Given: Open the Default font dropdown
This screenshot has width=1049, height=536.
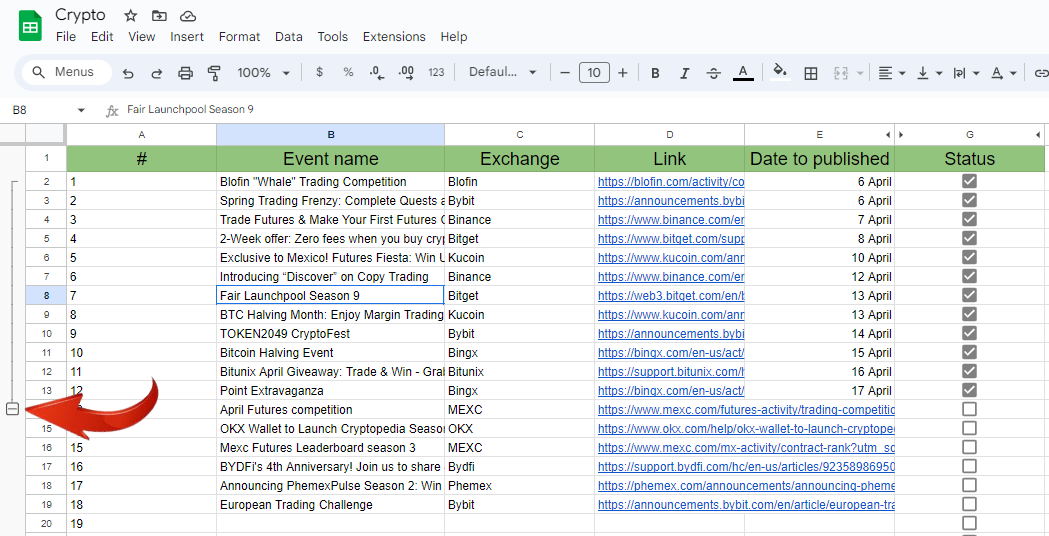Looking at the screenshot, I should pyautogui.click(x=503, y=72).
